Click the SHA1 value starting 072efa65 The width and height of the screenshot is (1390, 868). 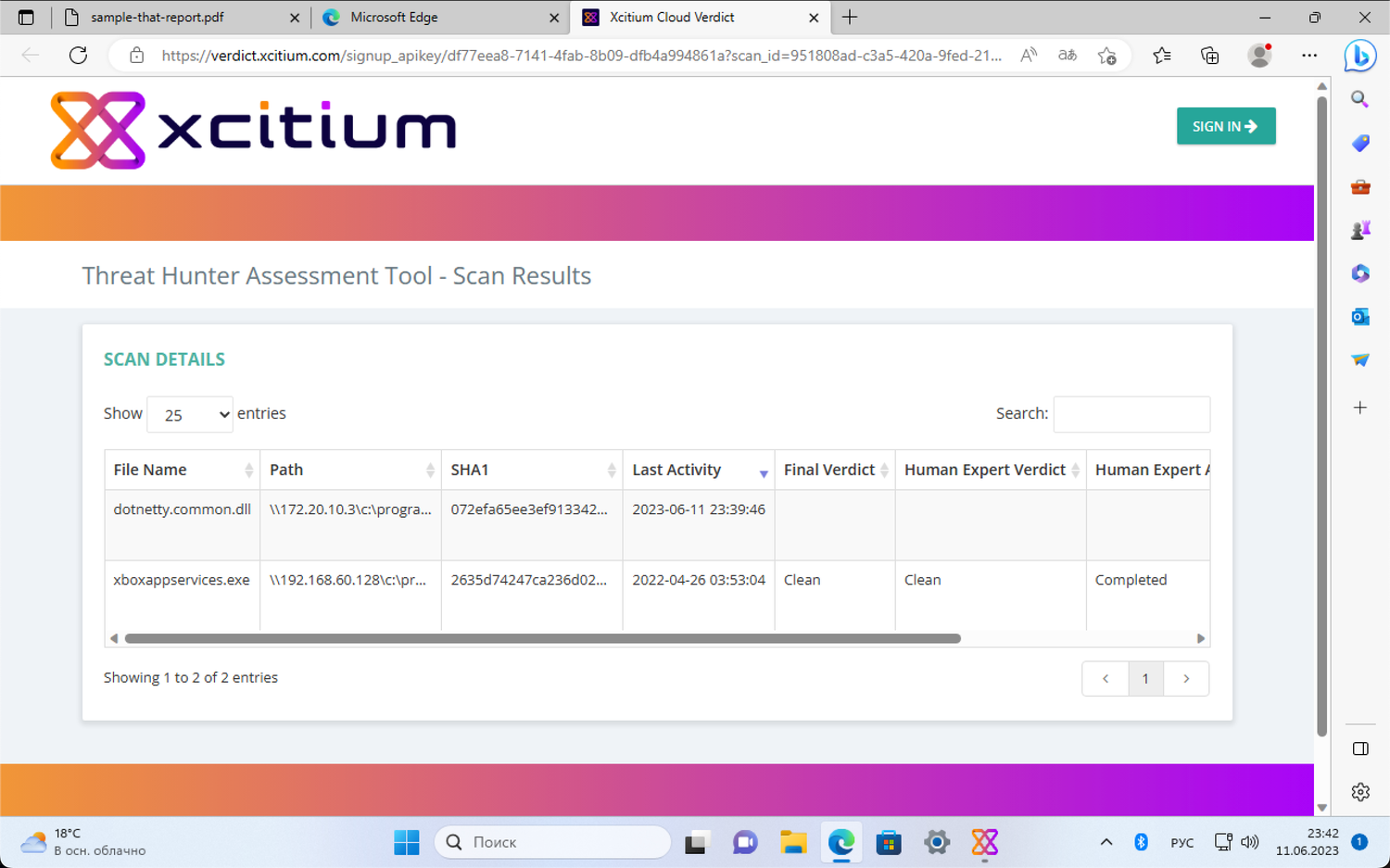coord(529,509)
